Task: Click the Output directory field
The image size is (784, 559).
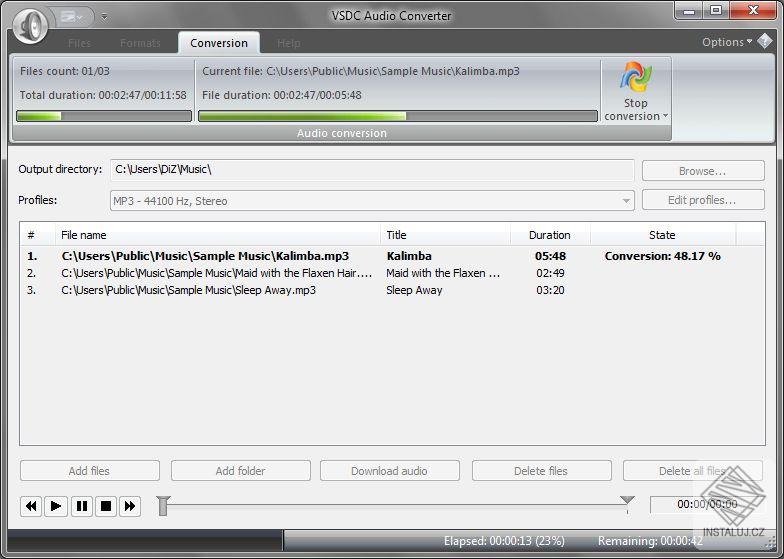Action: click(x=372, y=170)
